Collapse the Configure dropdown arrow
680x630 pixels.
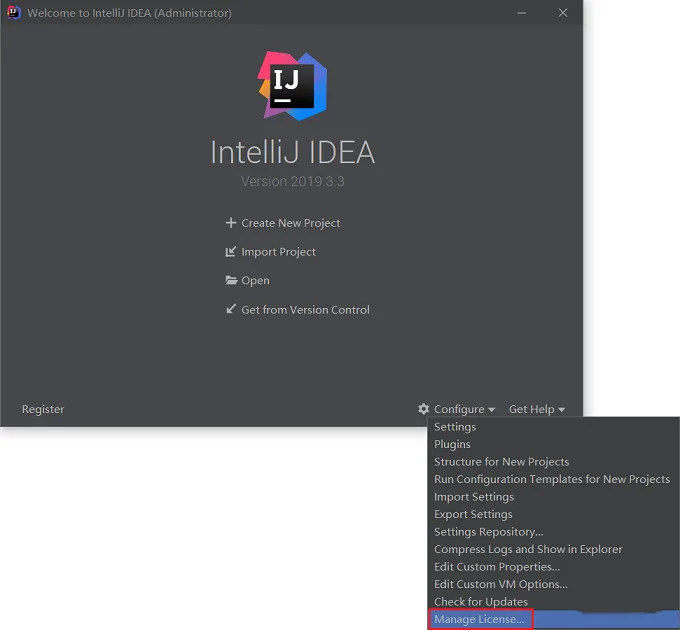coord(491,410)
